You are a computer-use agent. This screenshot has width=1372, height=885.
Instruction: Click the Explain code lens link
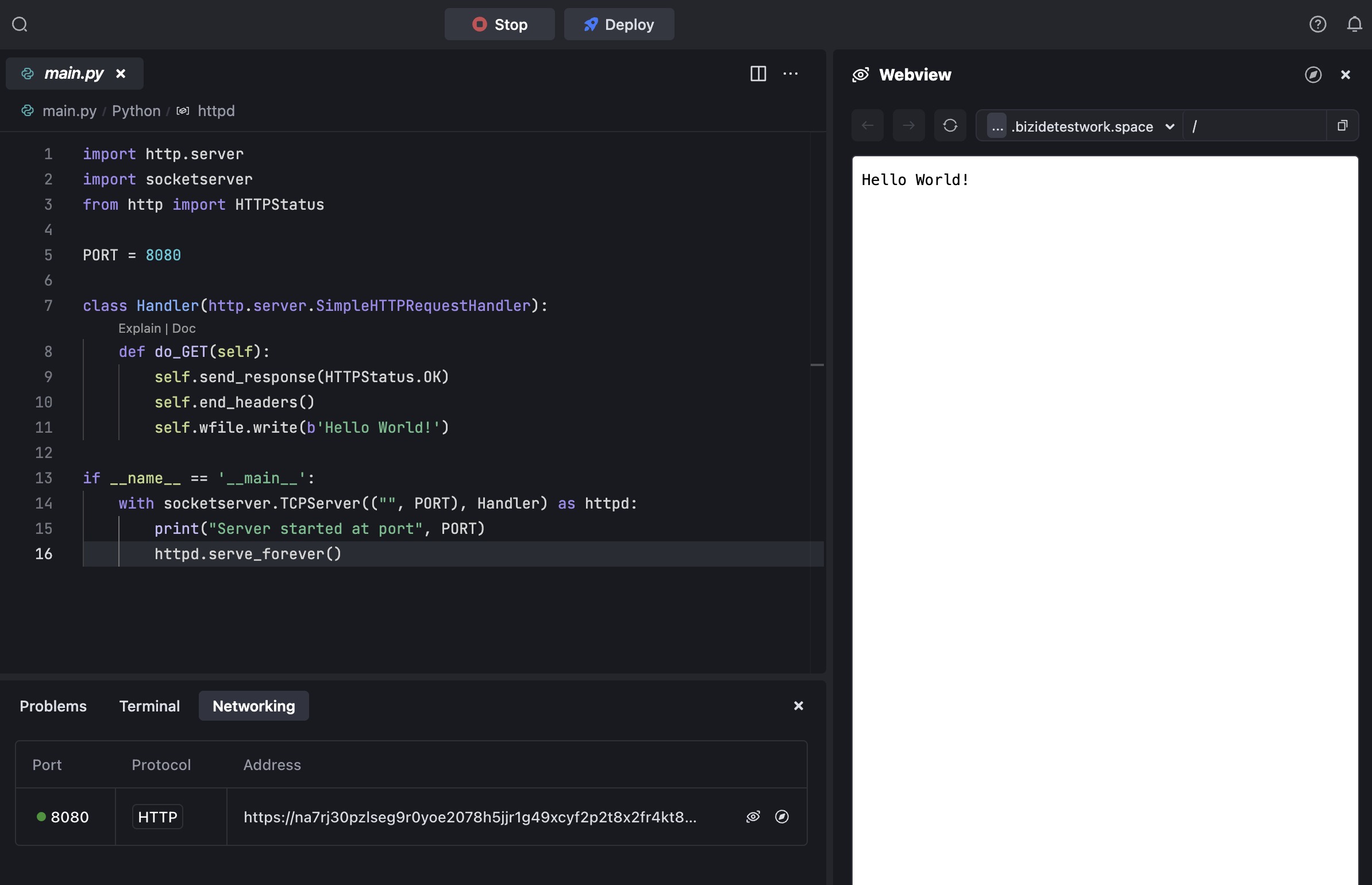tap(140, 328)
